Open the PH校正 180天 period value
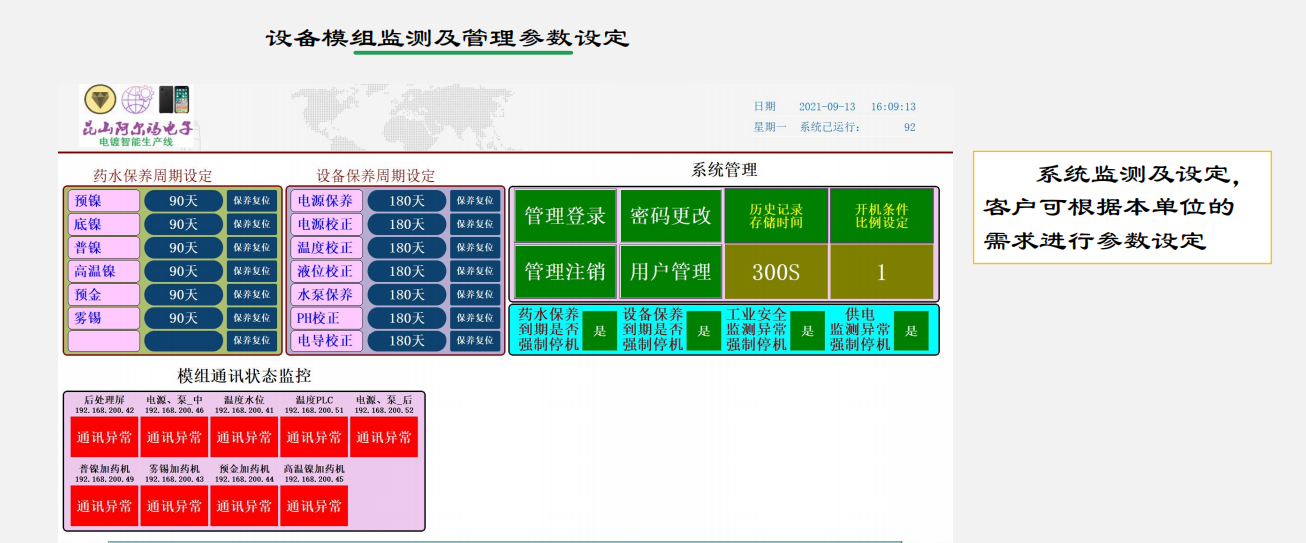 pyautogui.click(x=407, y=318)
